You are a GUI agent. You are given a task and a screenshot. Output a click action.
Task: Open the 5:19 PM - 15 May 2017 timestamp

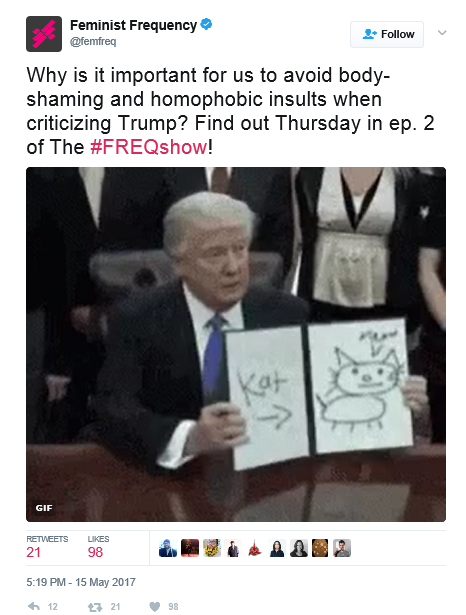(x=81, y=582)
